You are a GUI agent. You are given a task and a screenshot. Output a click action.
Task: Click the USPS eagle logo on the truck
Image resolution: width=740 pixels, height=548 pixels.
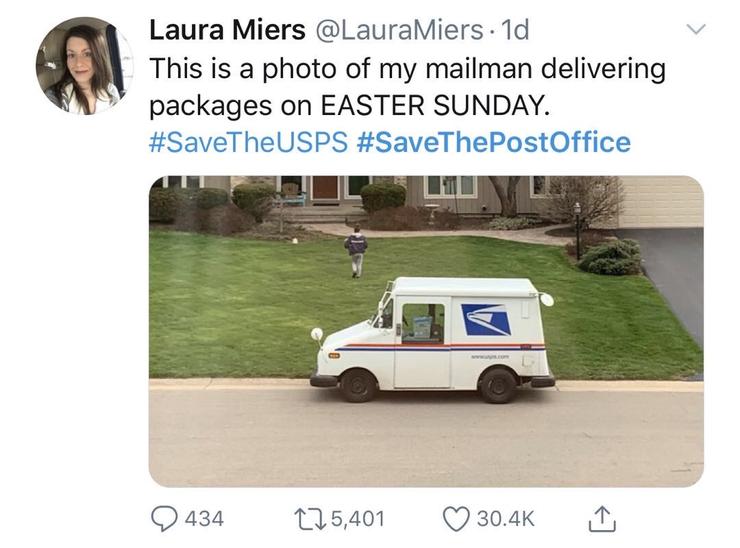[x=485, y=320]
